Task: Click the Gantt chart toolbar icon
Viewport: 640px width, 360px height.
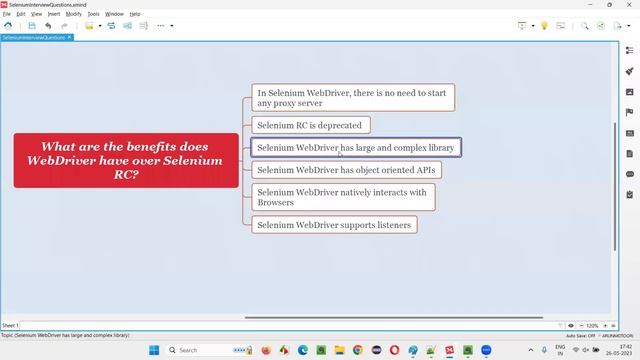Action: coord(560,26)
